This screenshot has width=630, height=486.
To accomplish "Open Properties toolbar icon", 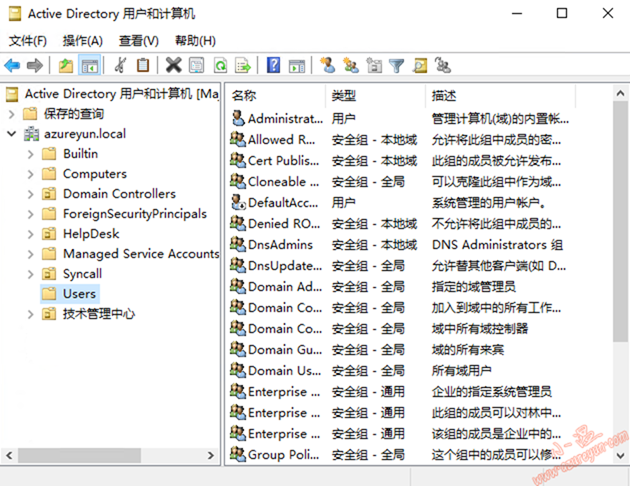I will [196, 65].
